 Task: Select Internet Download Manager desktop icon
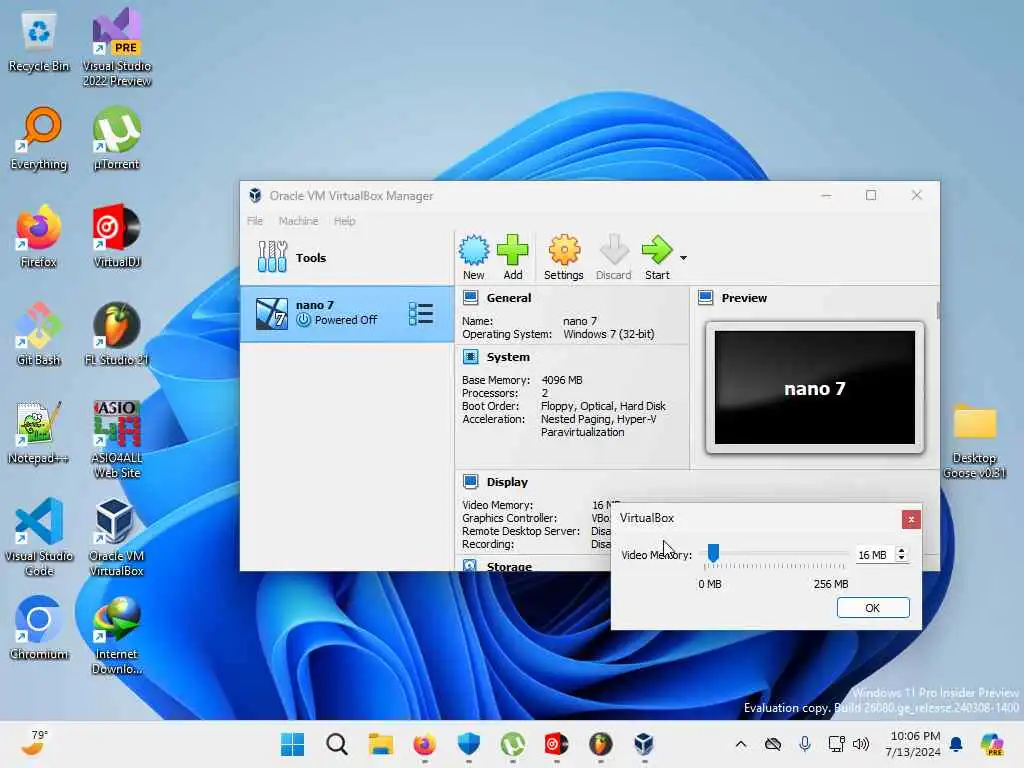point(117,635)
